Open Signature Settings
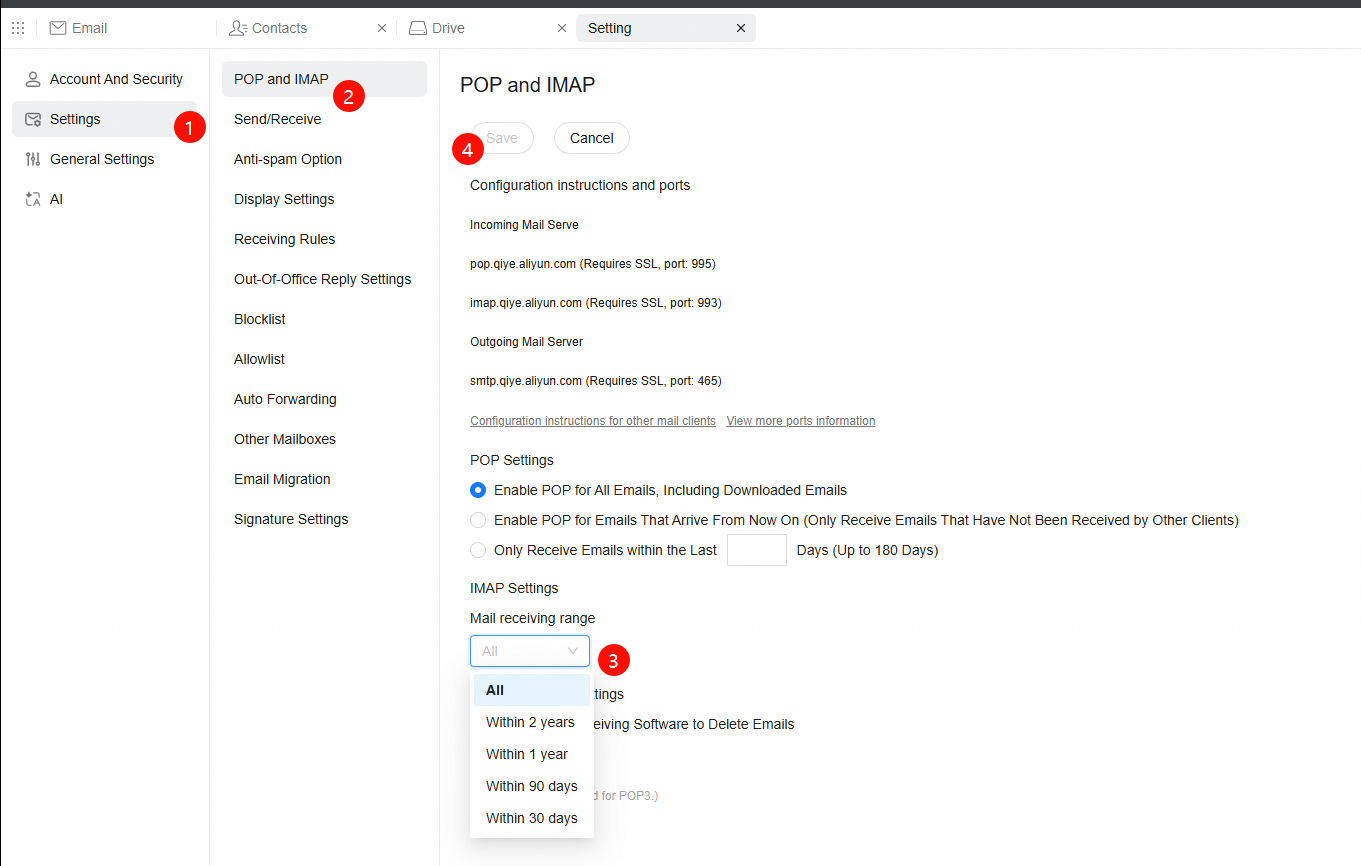The height and width of the screenshot is (866, 1361). click(324, 519)
